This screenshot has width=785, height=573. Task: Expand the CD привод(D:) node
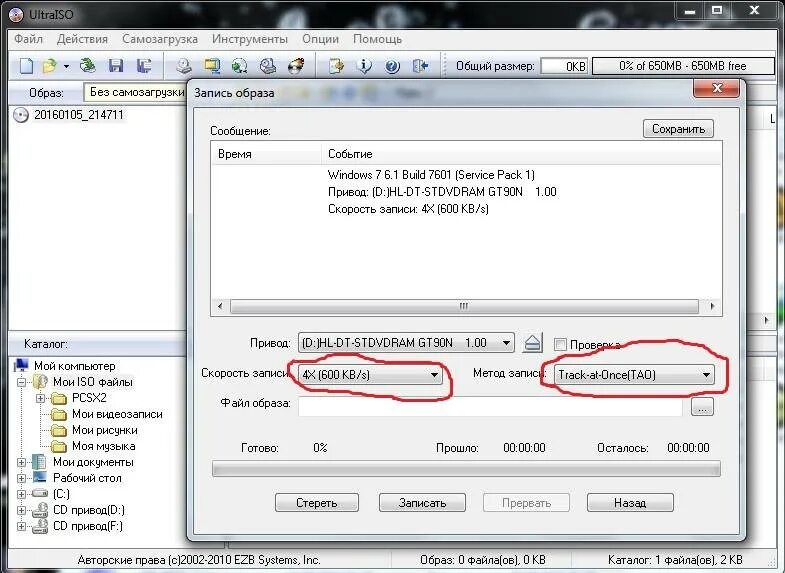click(x=21, y=510)
